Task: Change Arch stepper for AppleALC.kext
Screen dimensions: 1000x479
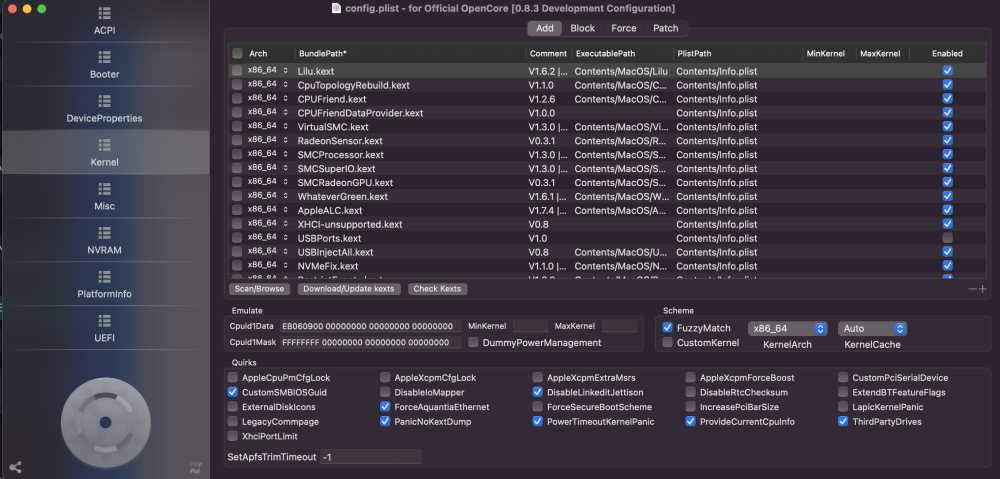Action: point(286,210)
